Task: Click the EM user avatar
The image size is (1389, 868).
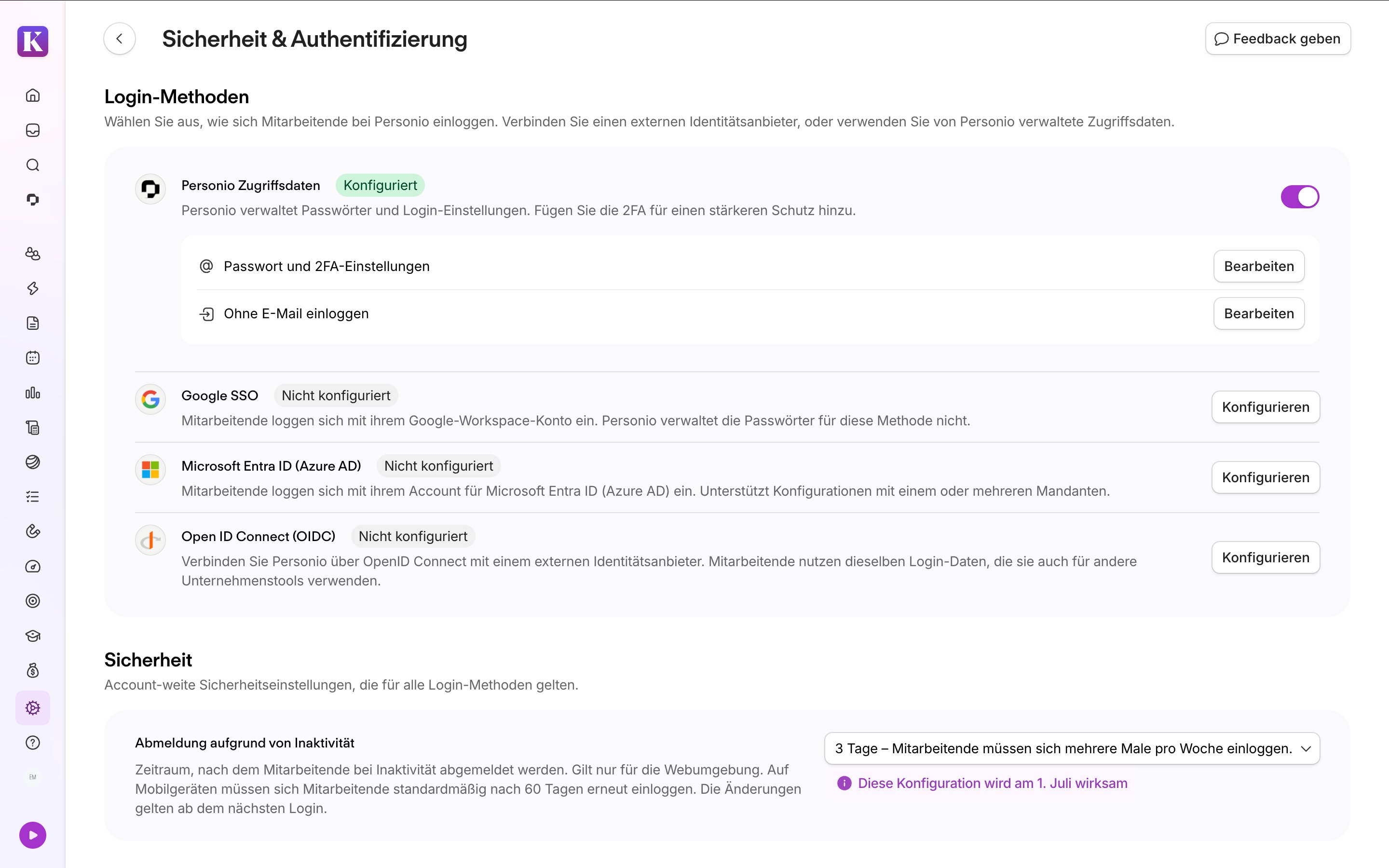Action: [33, 777]
